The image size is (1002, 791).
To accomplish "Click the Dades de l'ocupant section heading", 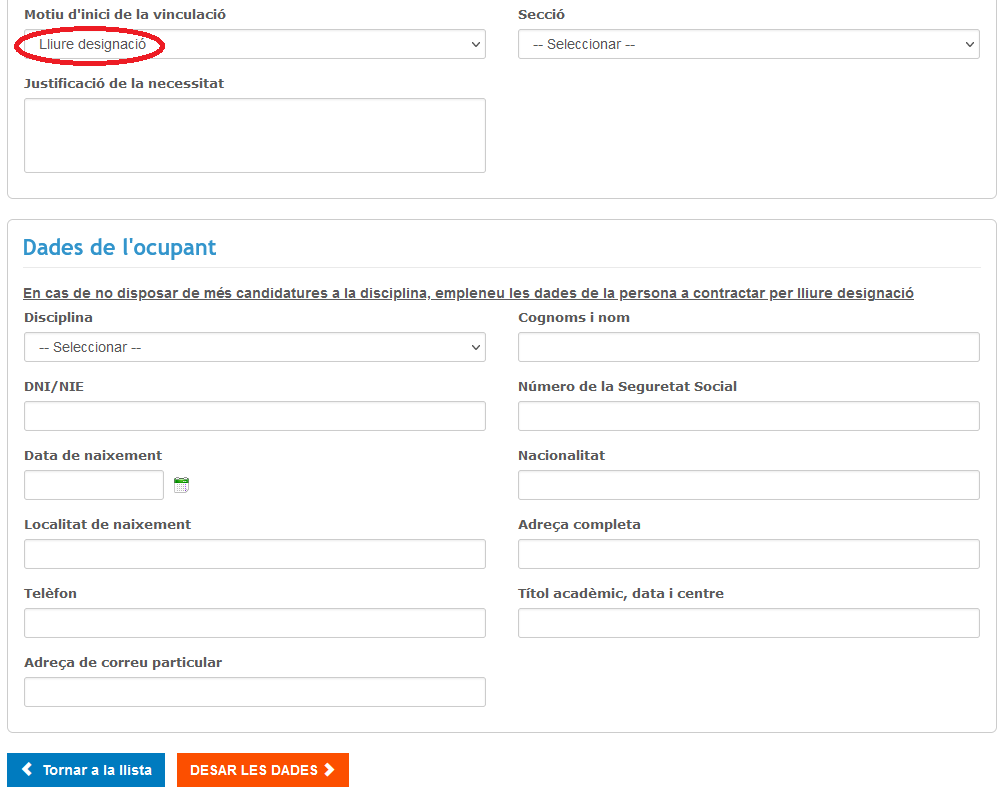I will [x=119, y=248].
